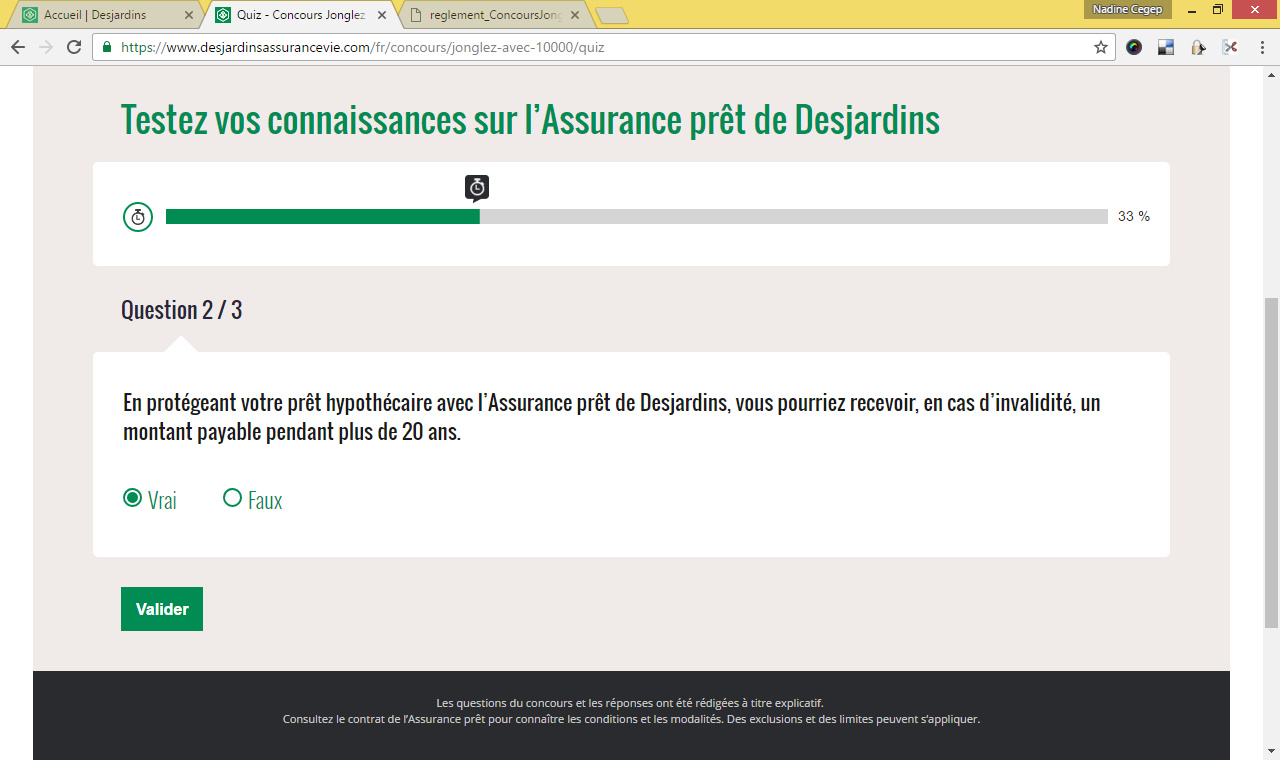
Task: Click the scrollbar up arrow
Action: [1271, 75]
